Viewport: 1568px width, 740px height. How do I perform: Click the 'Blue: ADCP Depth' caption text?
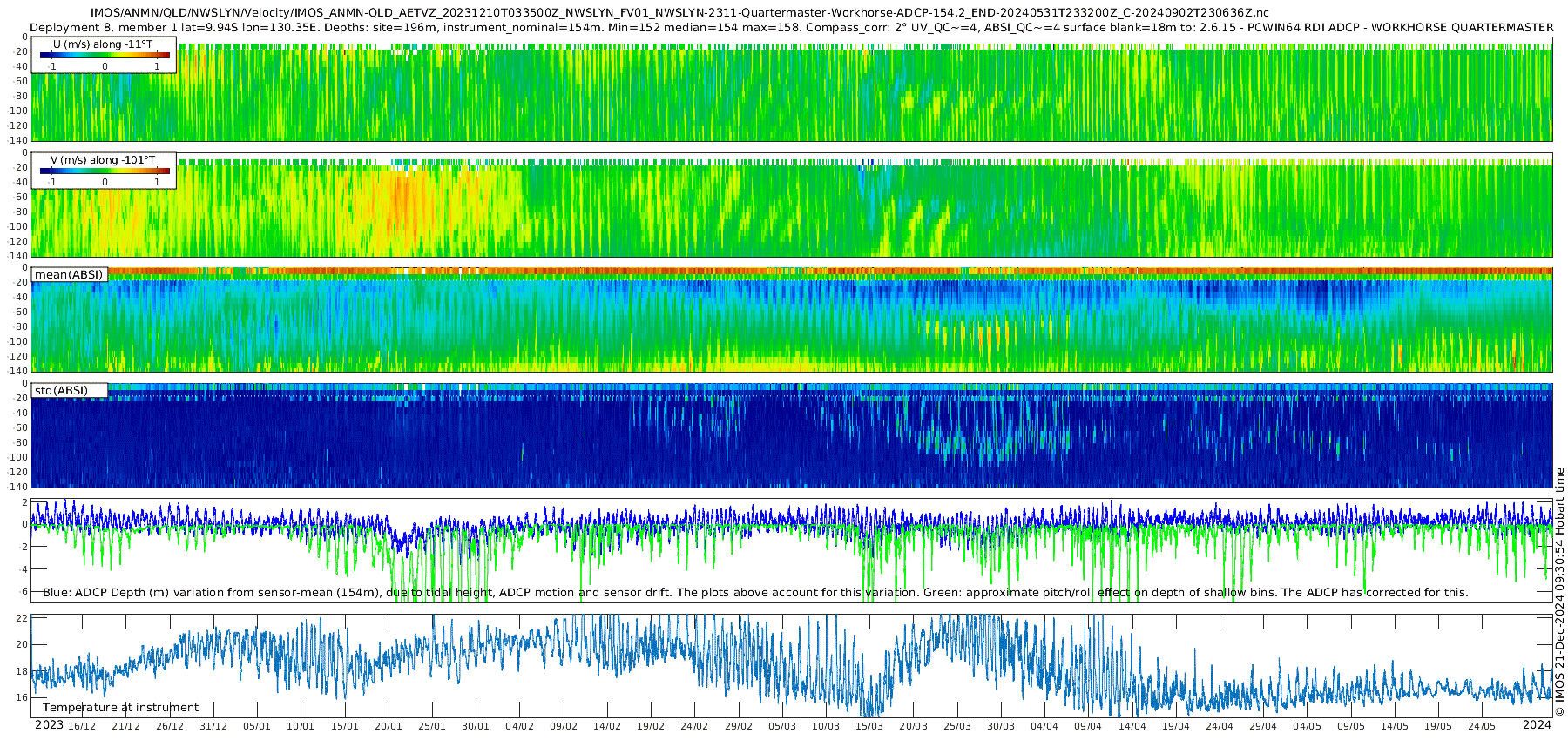click(x=755, y=593)
